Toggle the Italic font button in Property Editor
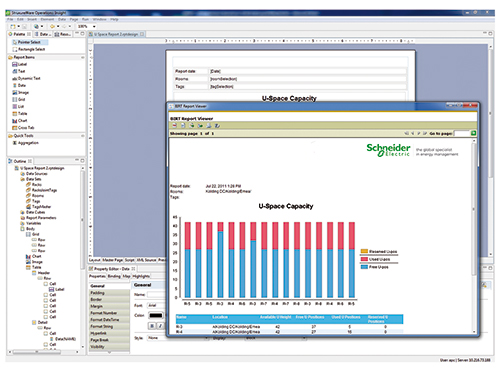This screenshot has height=375, width=500. coord(160,326)
